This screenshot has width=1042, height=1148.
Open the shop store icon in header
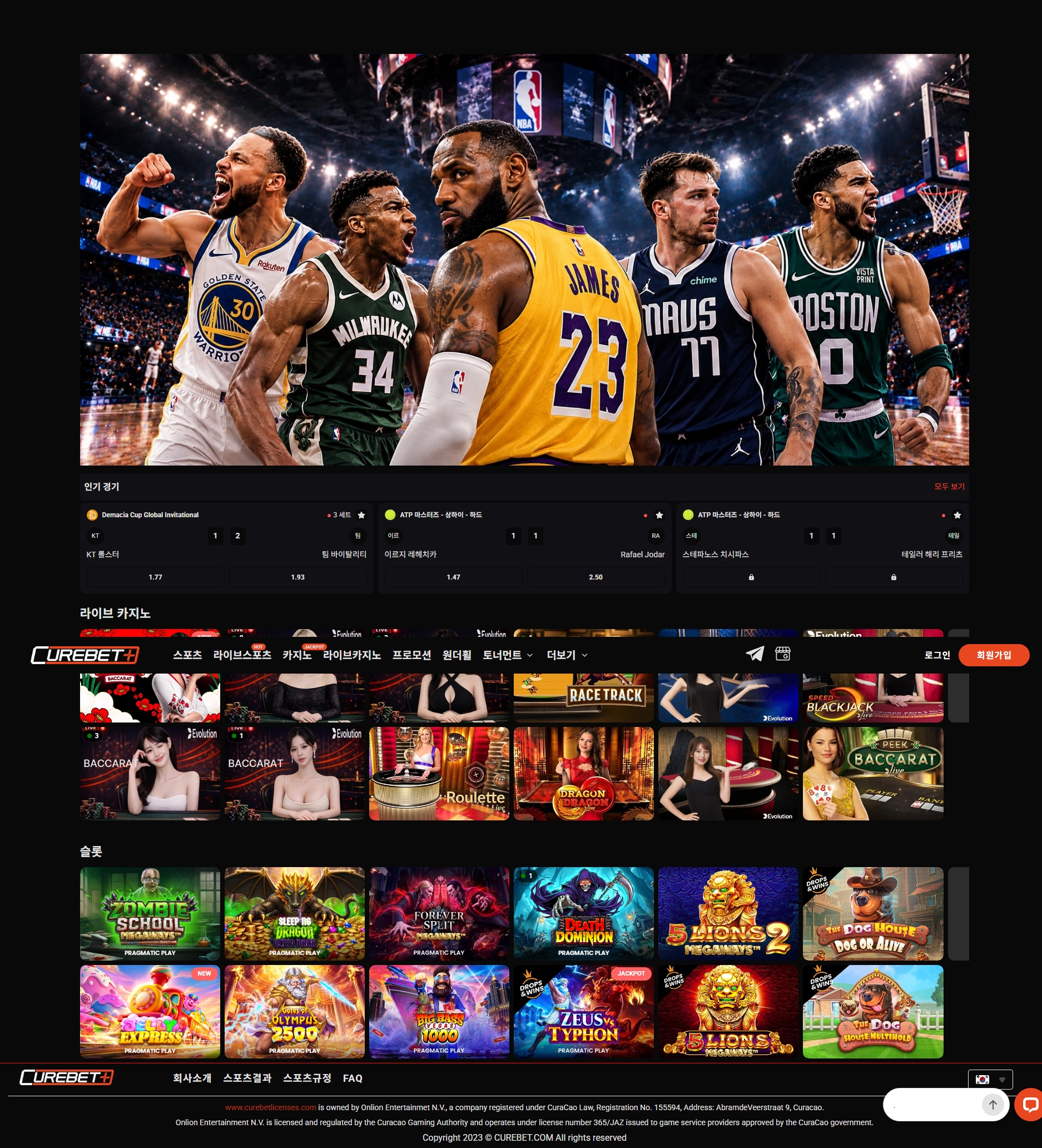tap(783, 654)
